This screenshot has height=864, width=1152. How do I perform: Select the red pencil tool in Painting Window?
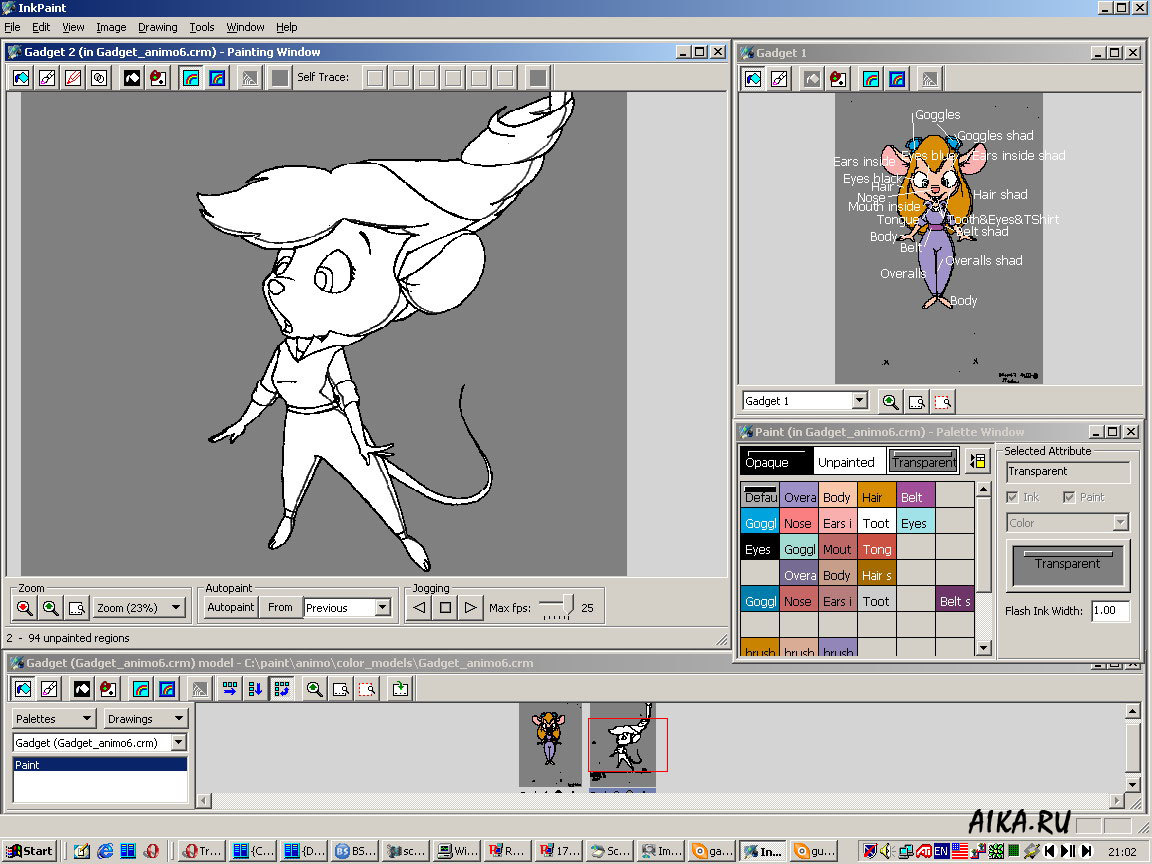(x=73, y=78)
